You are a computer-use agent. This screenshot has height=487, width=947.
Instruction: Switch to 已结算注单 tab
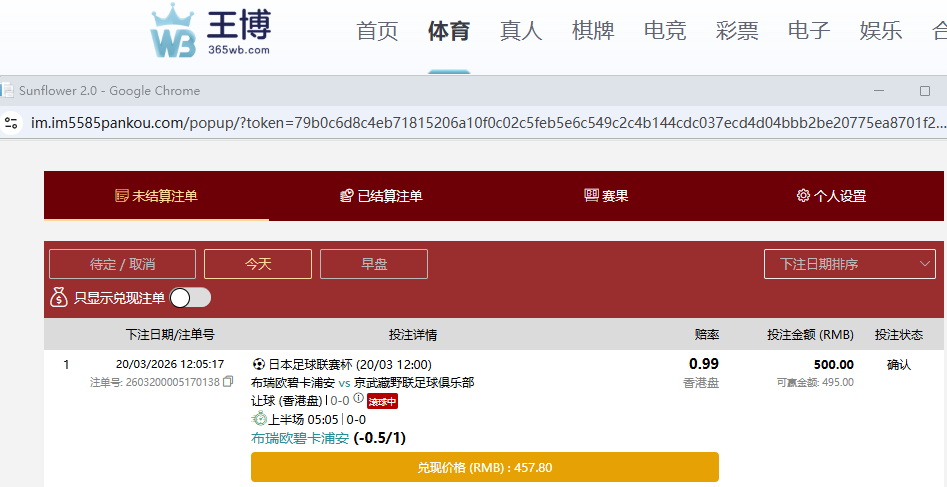tap(381, 196)
